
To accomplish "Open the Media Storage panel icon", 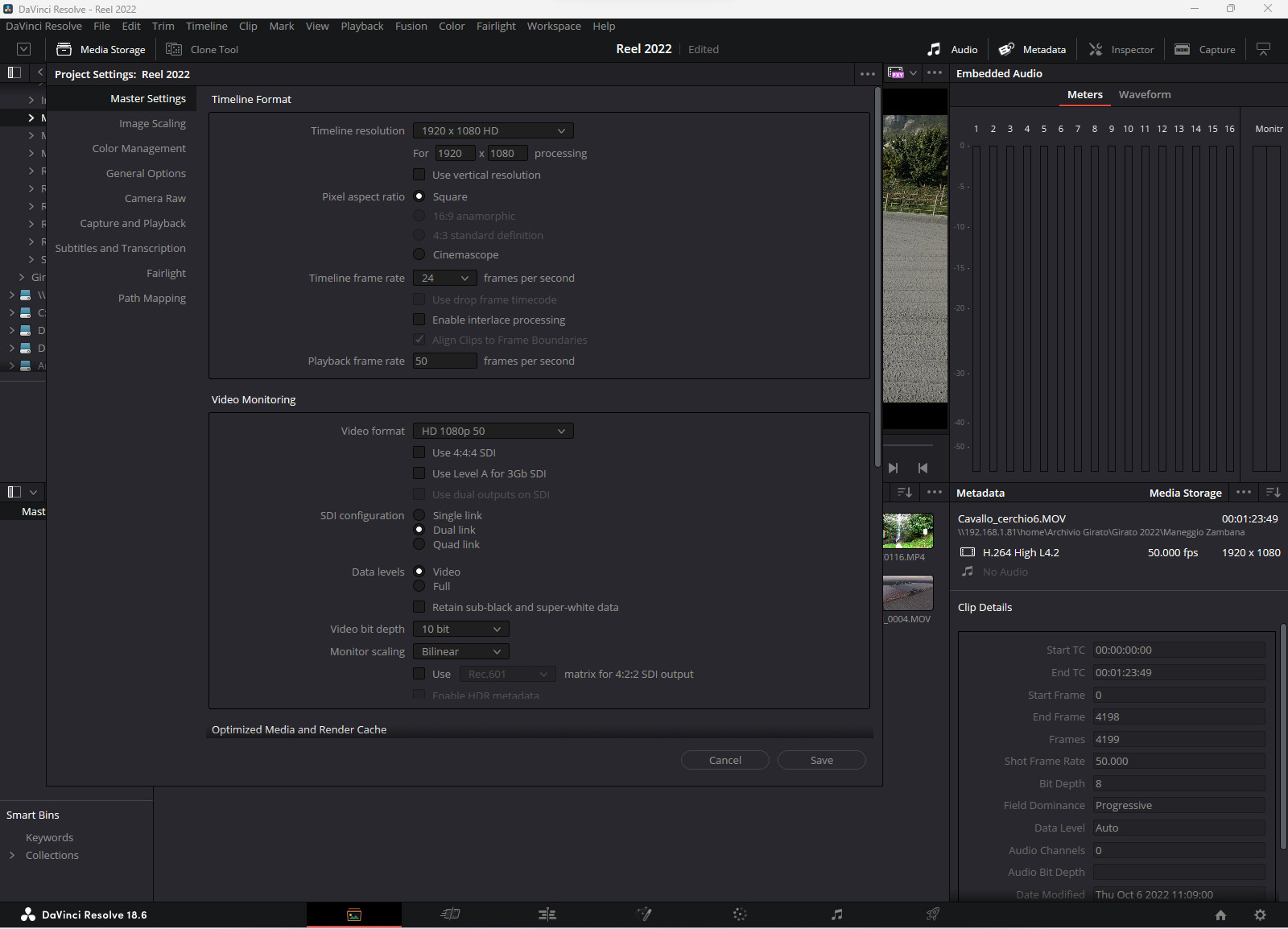I will (x=64, y=49).
